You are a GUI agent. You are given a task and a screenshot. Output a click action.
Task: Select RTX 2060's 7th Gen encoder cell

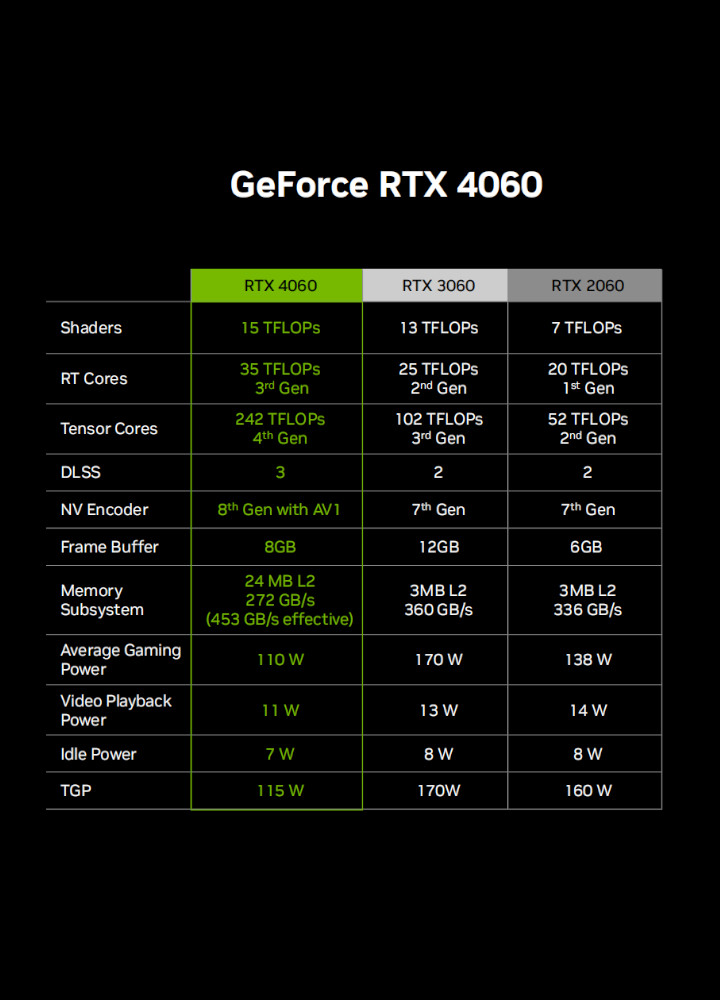click(x=585, y=510)
